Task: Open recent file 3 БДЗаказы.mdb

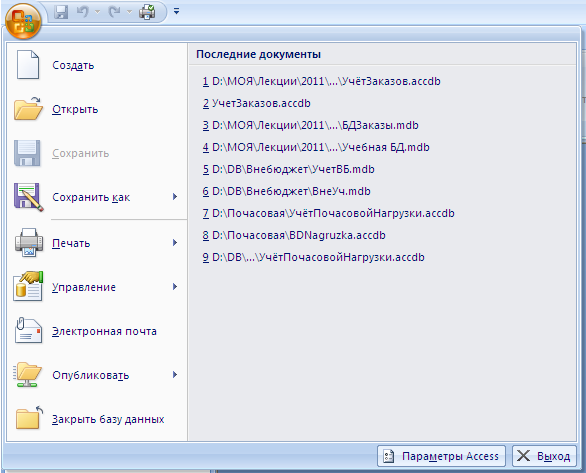Action: (311, 125)
